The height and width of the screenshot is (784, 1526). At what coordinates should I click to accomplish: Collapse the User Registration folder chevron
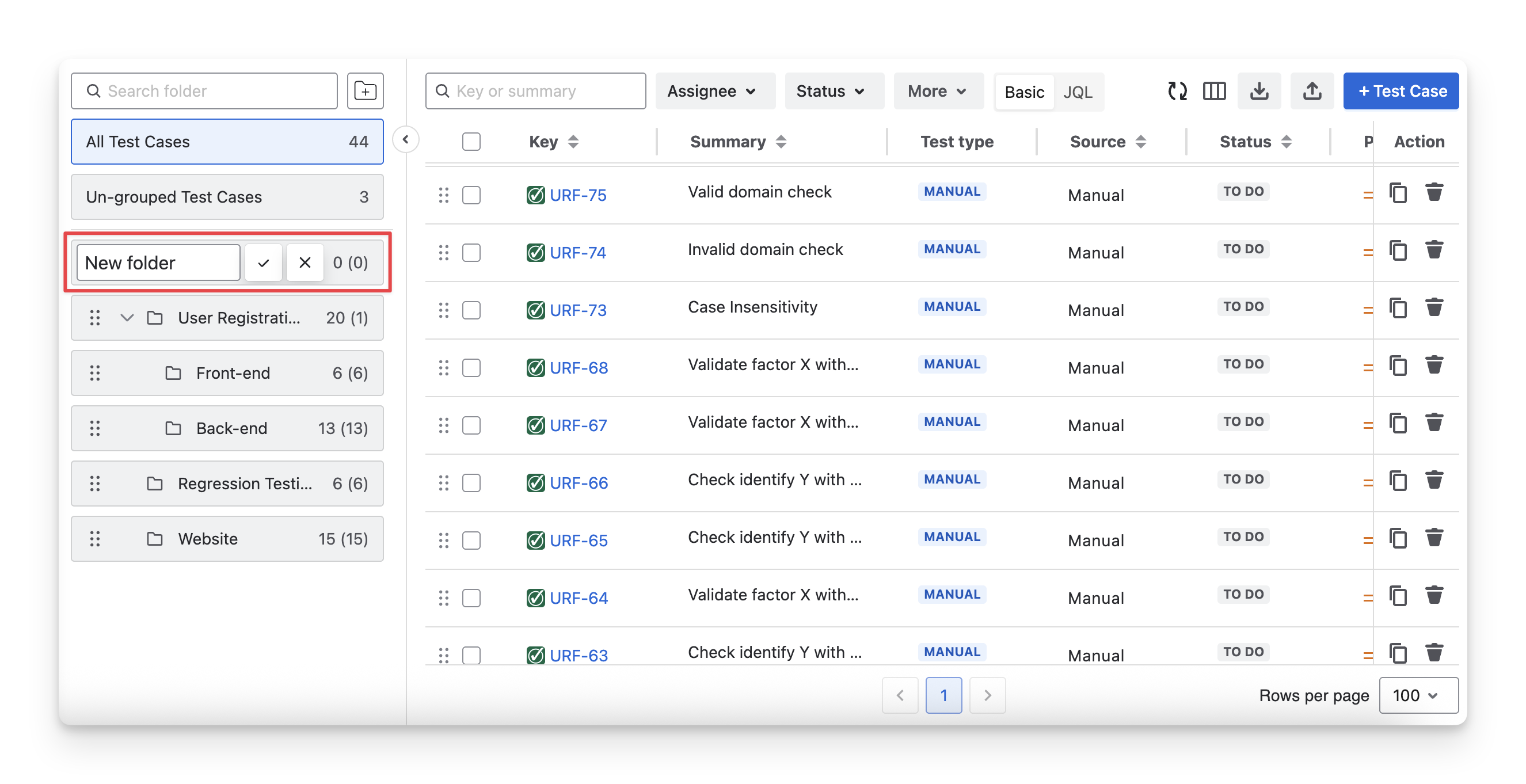pos(127,318)
